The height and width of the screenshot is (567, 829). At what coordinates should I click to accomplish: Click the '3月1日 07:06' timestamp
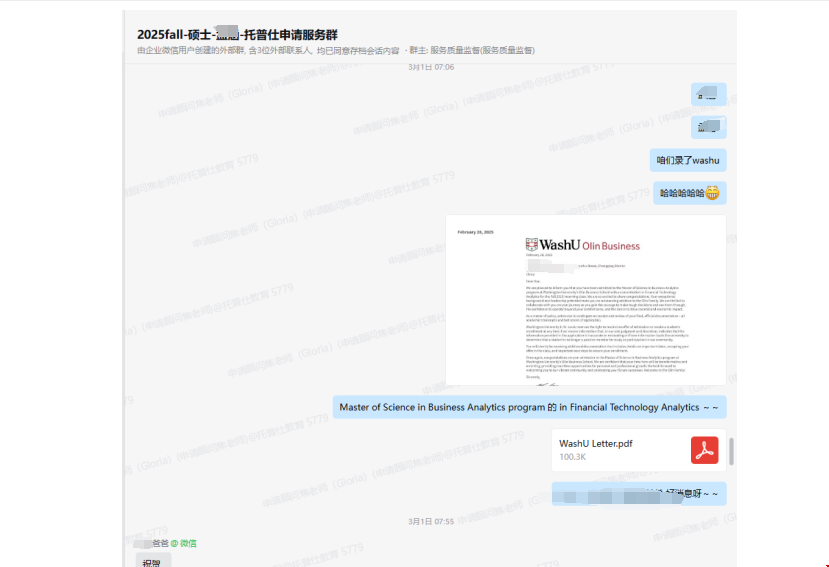431,67
